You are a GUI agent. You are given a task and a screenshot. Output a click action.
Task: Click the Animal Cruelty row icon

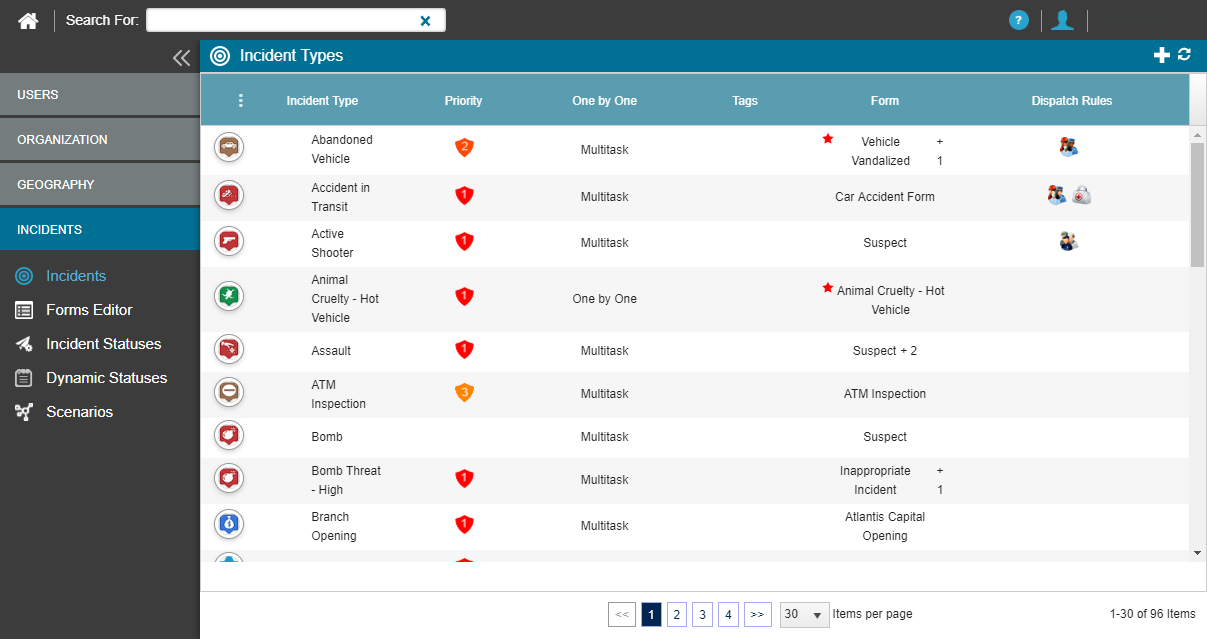pyautogui.click(x=229, y=297)
